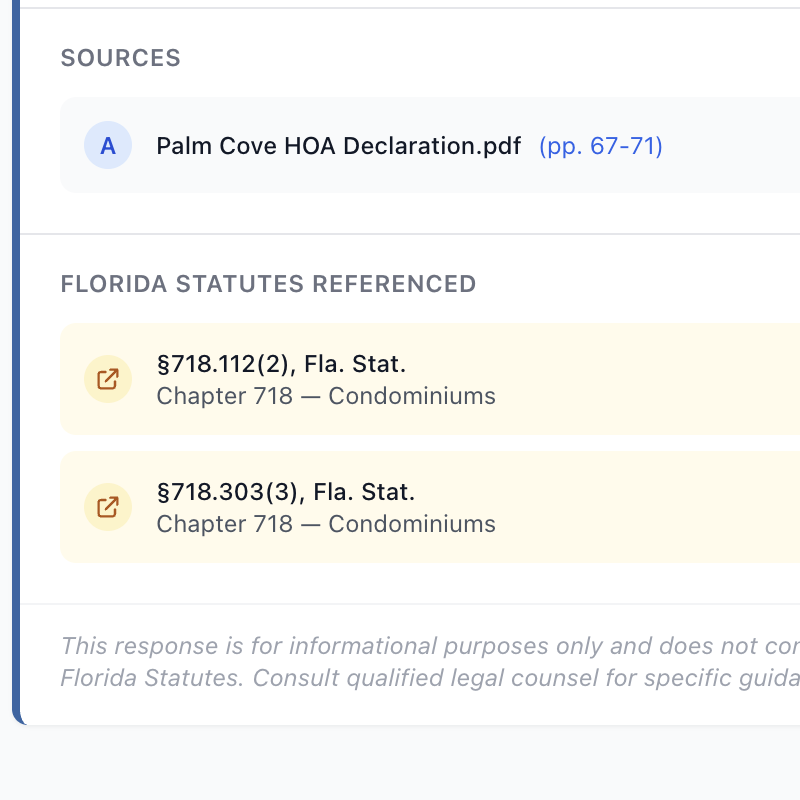The image size is (800, 800).
Task: Click the external link icon beside §718.112(2)
Action: click(108, 379)
